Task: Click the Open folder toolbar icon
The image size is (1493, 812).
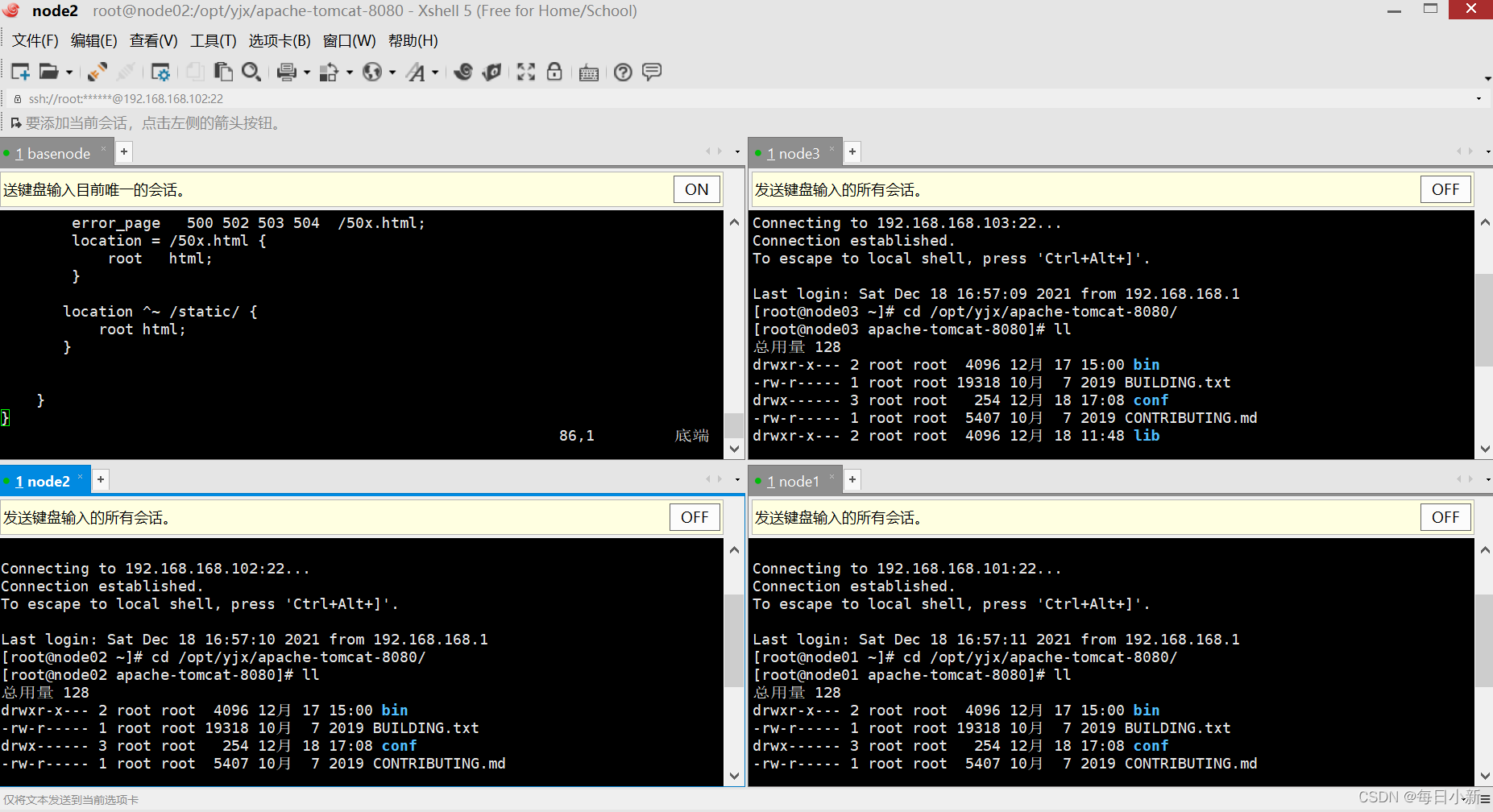Action: [49, 72]
